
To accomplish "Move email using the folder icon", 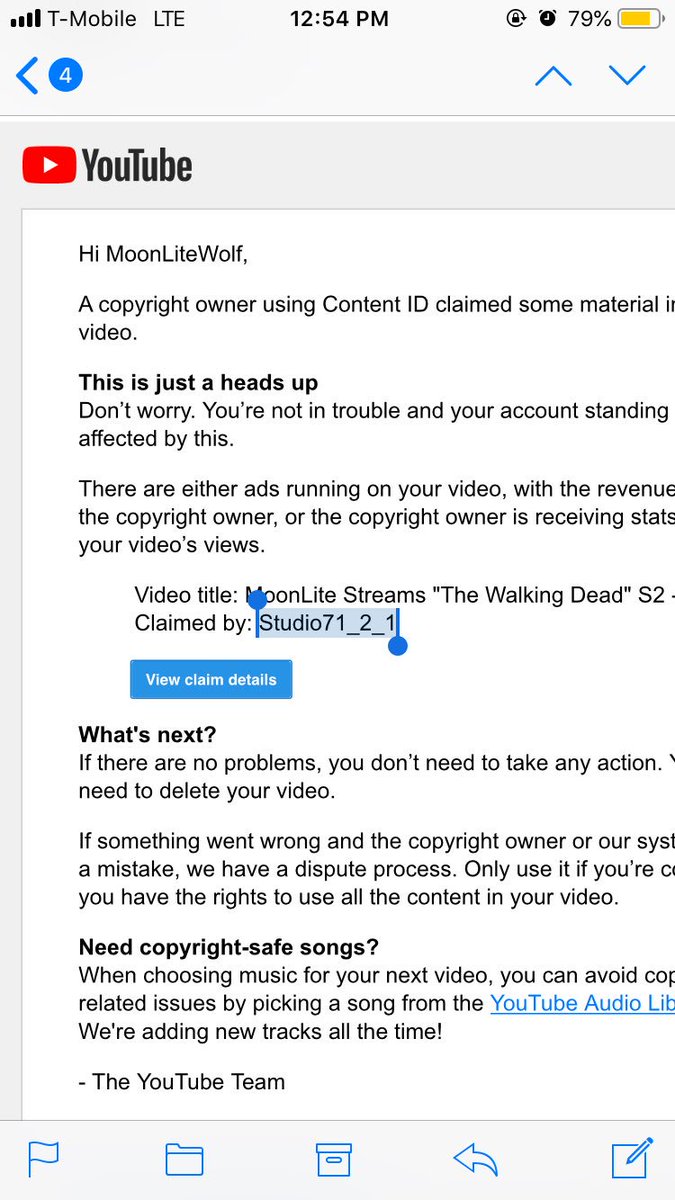I will point(184,1159).
